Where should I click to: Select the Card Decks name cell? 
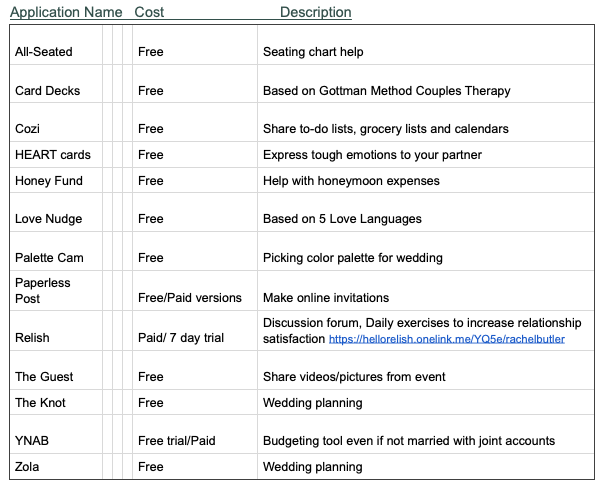[56, 84]
